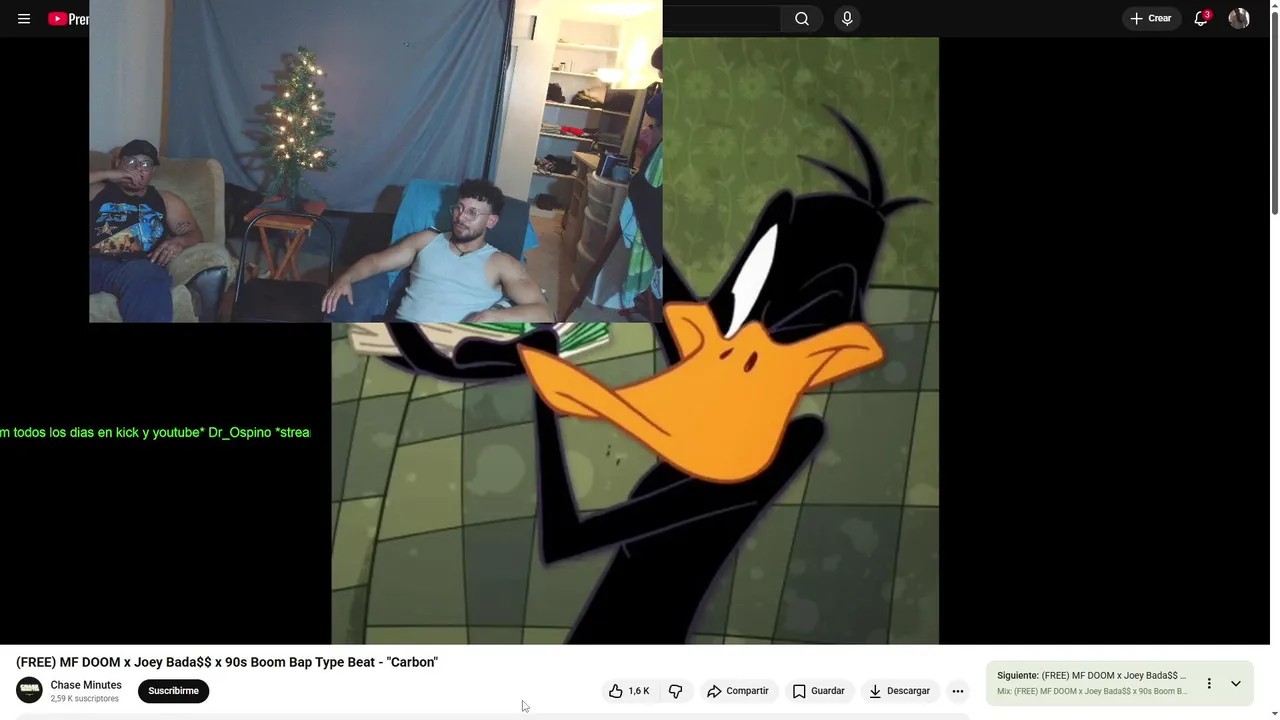
Task: Open Chase Minutes channel avatar
Action: pos(29,690)
